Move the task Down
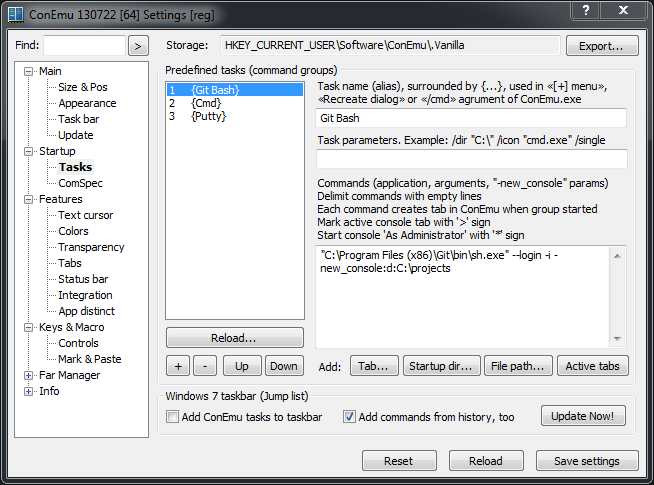The height and width of the screenshot is (485, 654). 284,366
